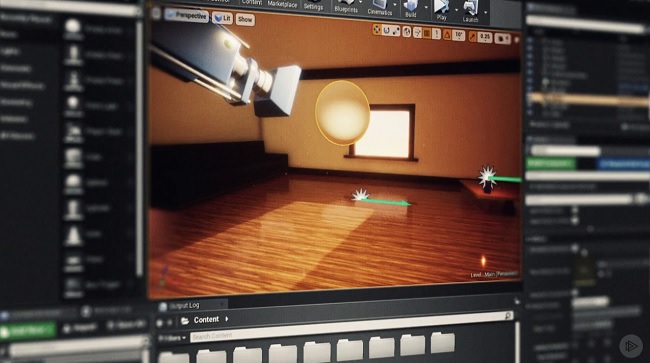This screenshot has width=650, height=363.
Task: Open the Lit view mode dropdown
Action: pyautogui.click(x=223, y=18)
